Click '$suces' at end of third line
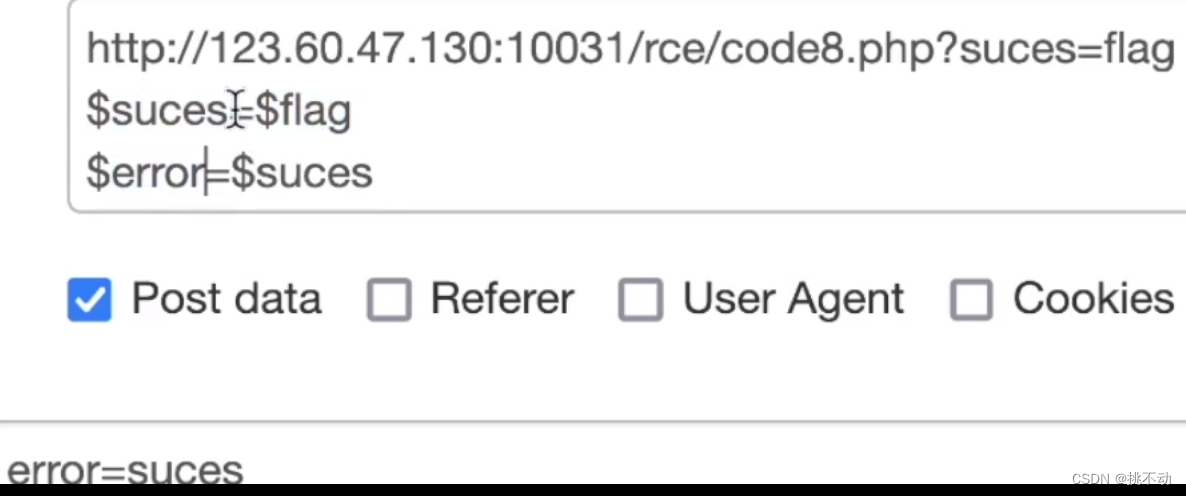 click(301, 173)
